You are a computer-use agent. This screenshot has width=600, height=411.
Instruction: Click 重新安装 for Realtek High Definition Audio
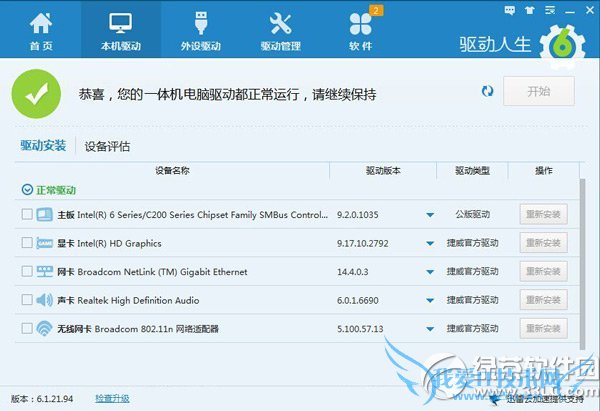click(543, 300)
